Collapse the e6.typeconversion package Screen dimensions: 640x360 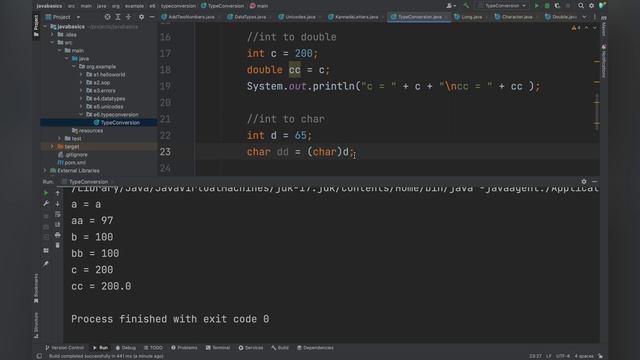pos(81,115)
